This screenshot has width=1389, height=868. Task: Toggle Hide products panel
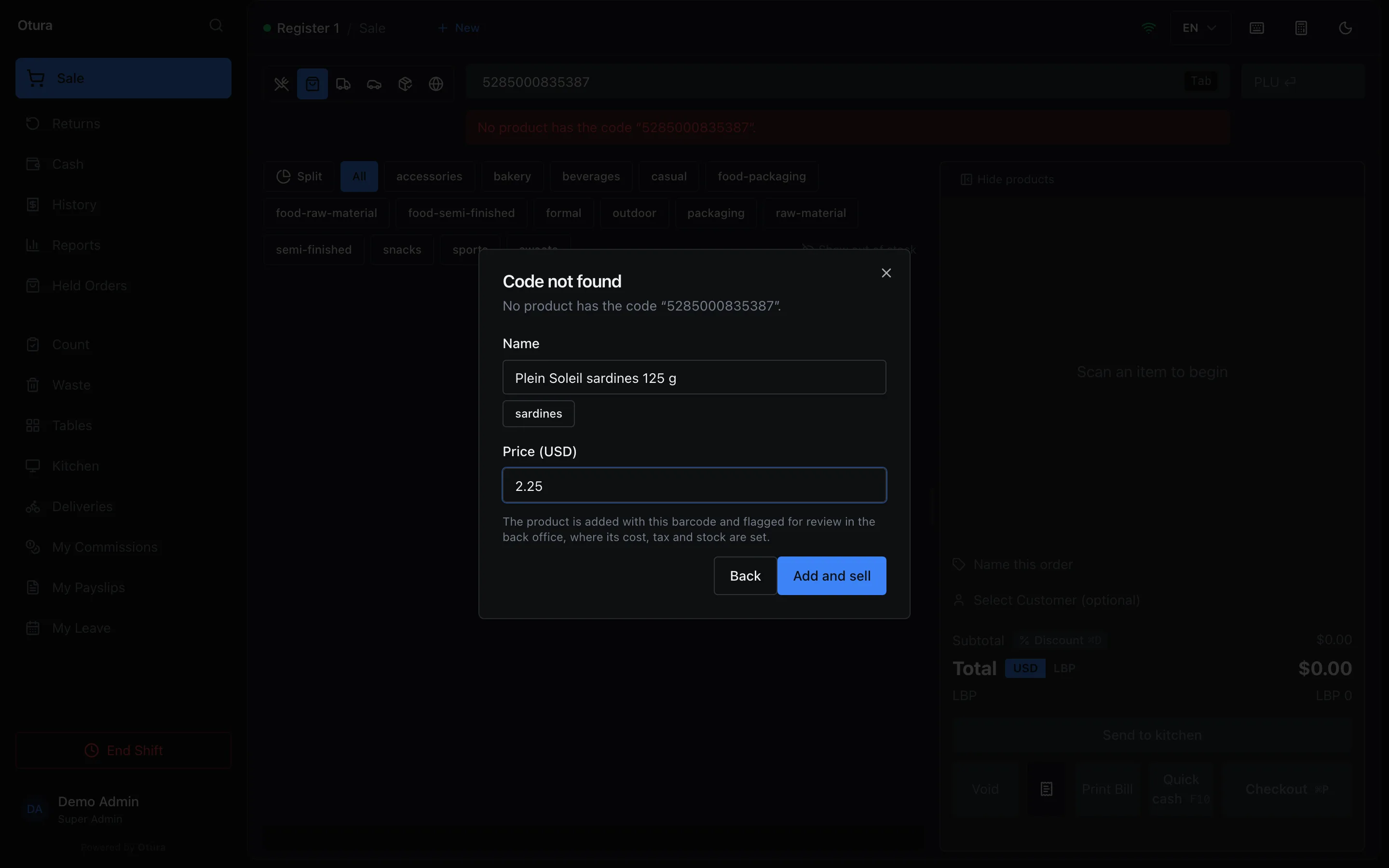[x=1008, y=180]
